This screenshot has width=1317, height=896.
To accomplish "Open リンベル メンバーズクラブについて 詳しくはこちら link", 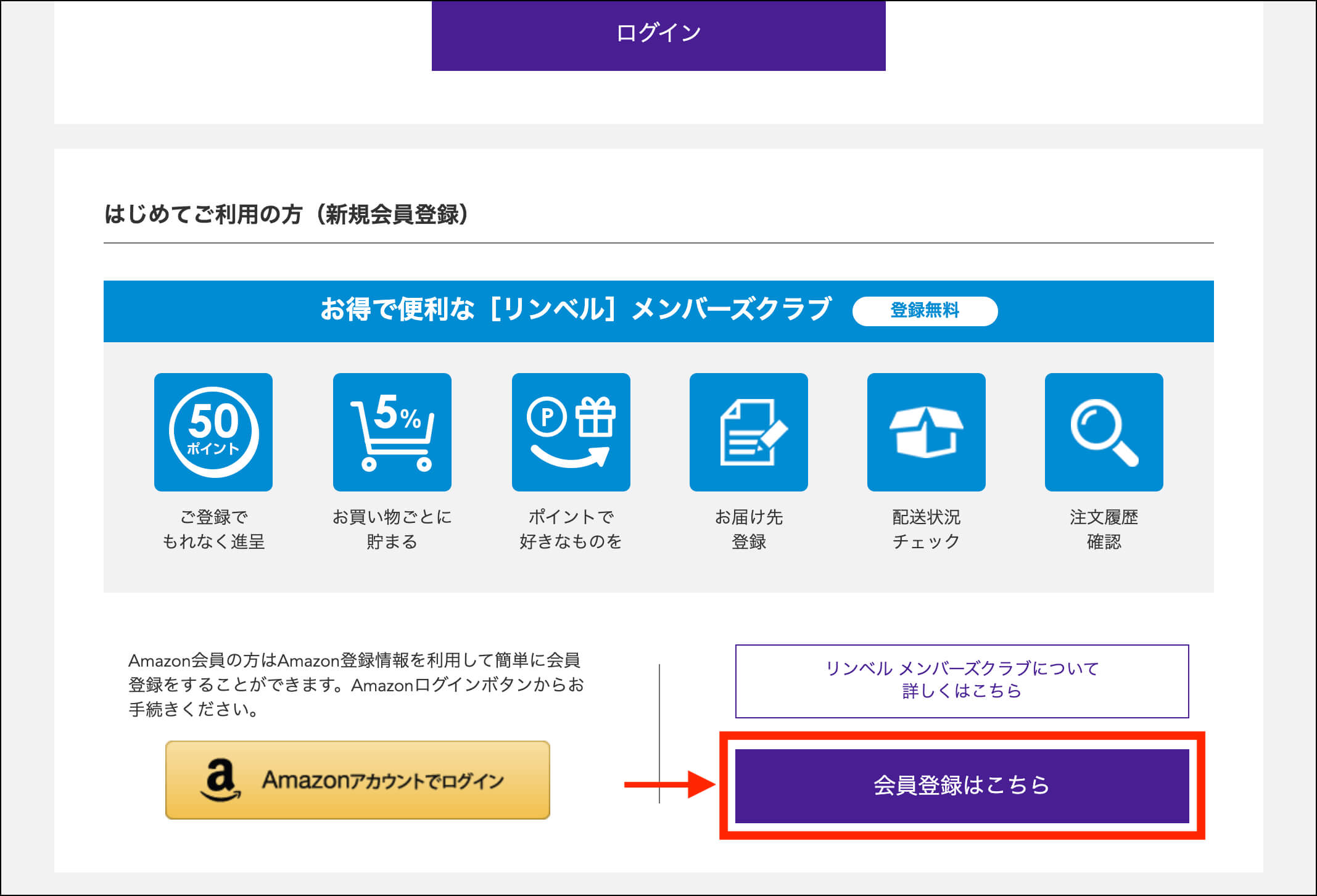I will point(962,681).
